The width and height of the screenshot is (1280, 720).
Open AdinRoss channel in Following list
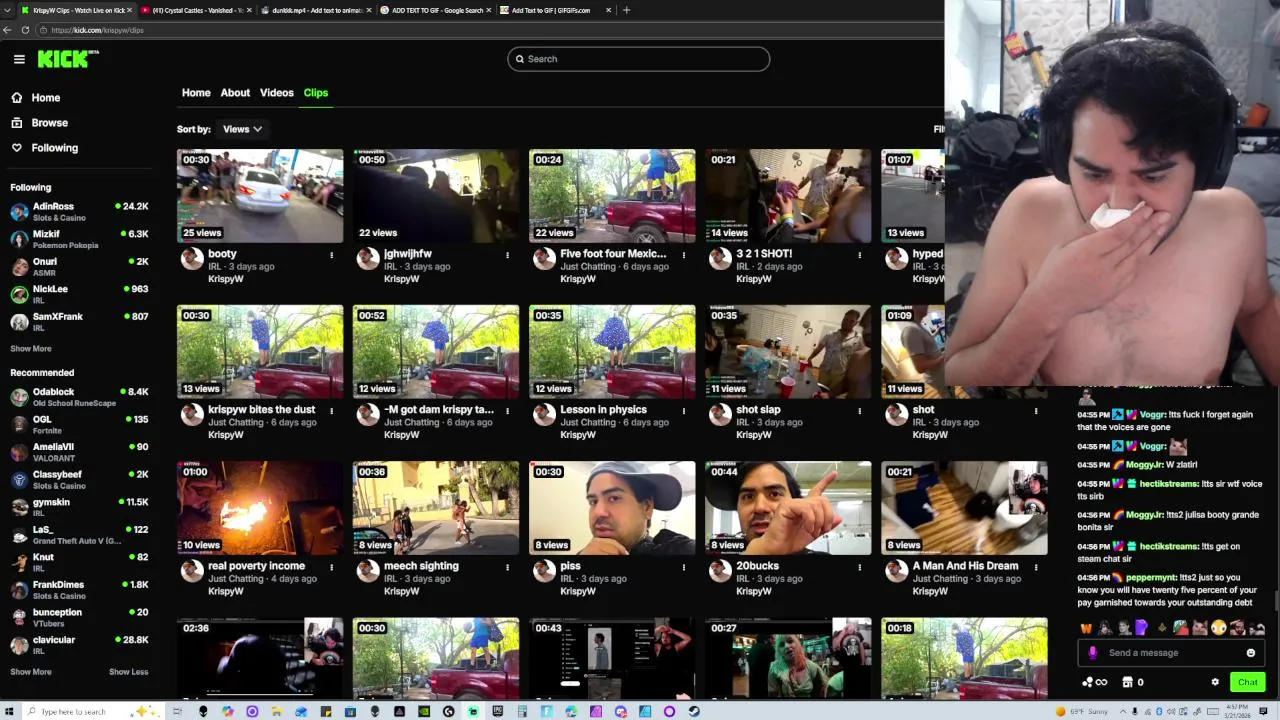[79, 212]
